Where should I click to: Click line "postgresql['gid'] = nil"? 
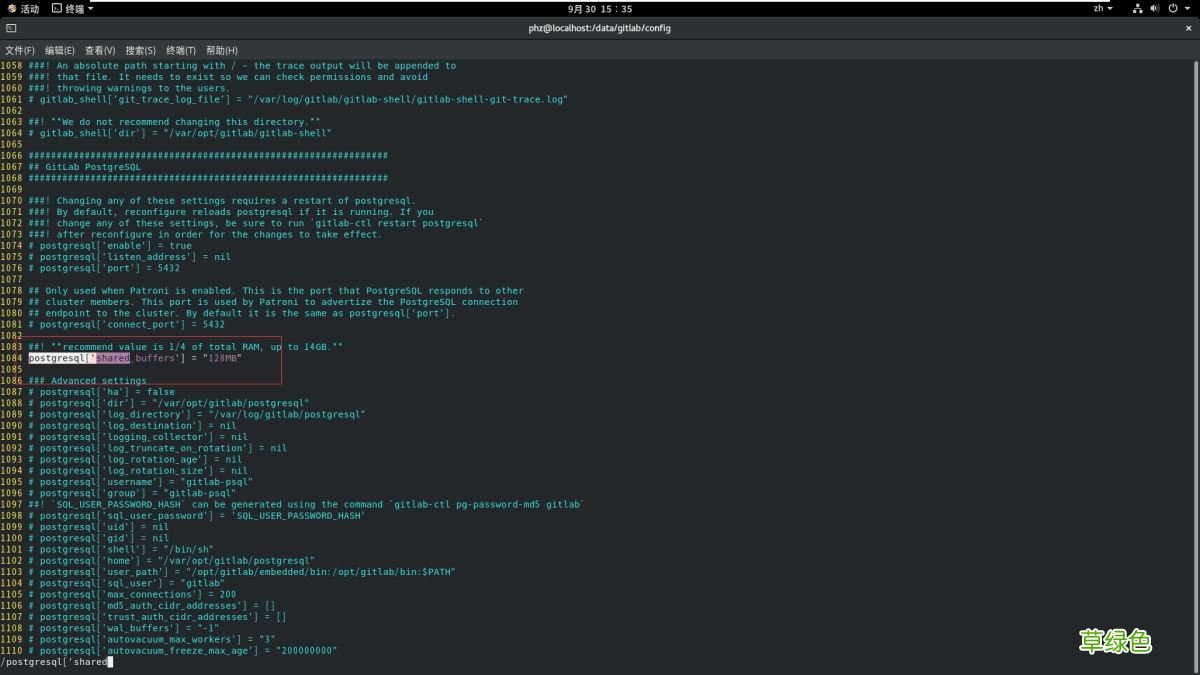(98, 538)
